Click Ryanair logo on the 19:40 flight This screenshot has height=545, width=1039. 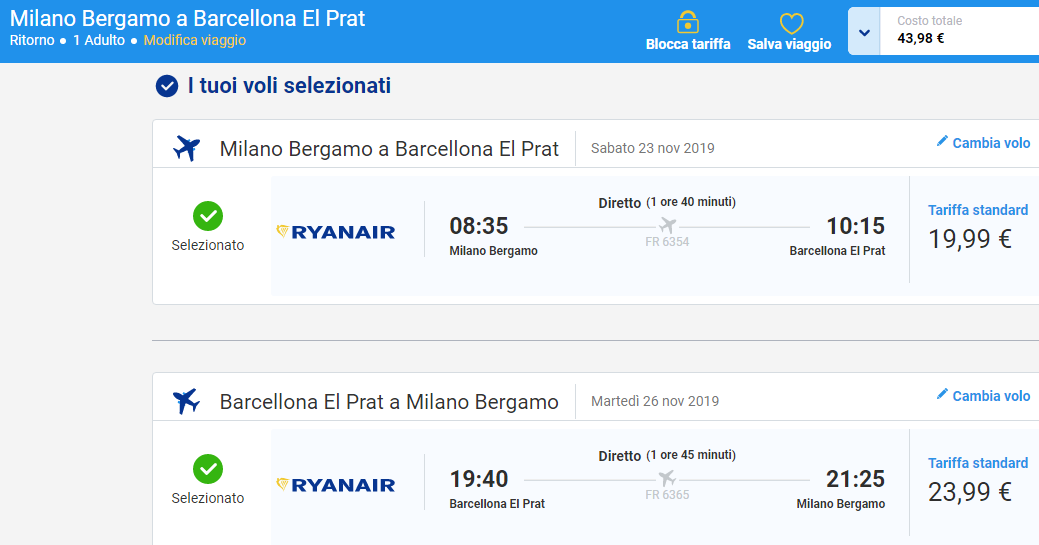click(336, 485)
